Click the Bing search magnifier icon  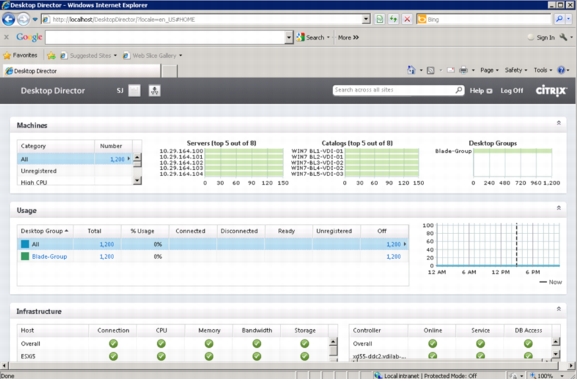click(559, 19)
